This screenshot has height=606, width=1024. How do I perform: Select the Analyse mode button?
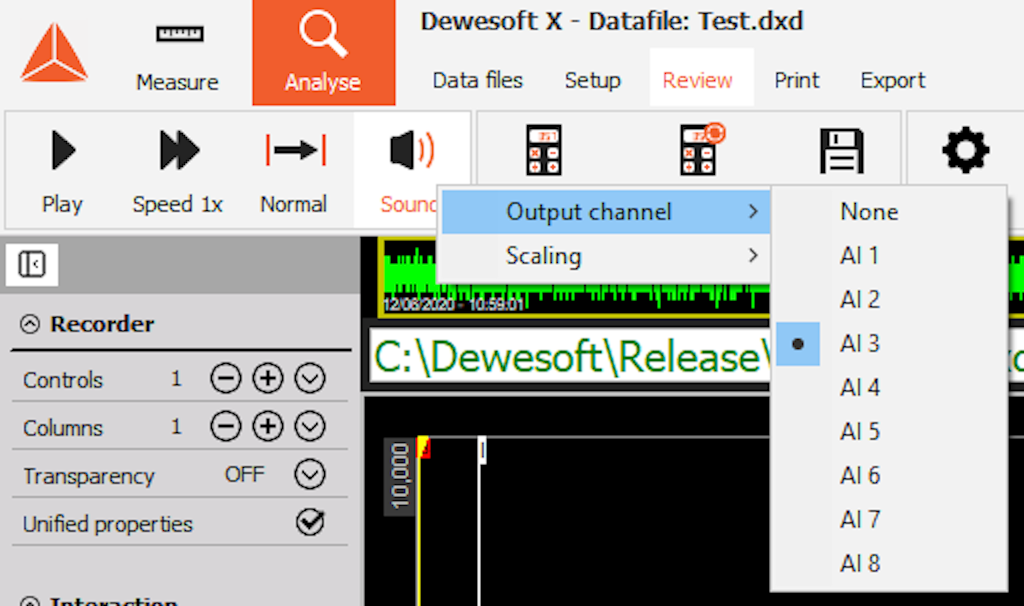(x=323, y=52)
